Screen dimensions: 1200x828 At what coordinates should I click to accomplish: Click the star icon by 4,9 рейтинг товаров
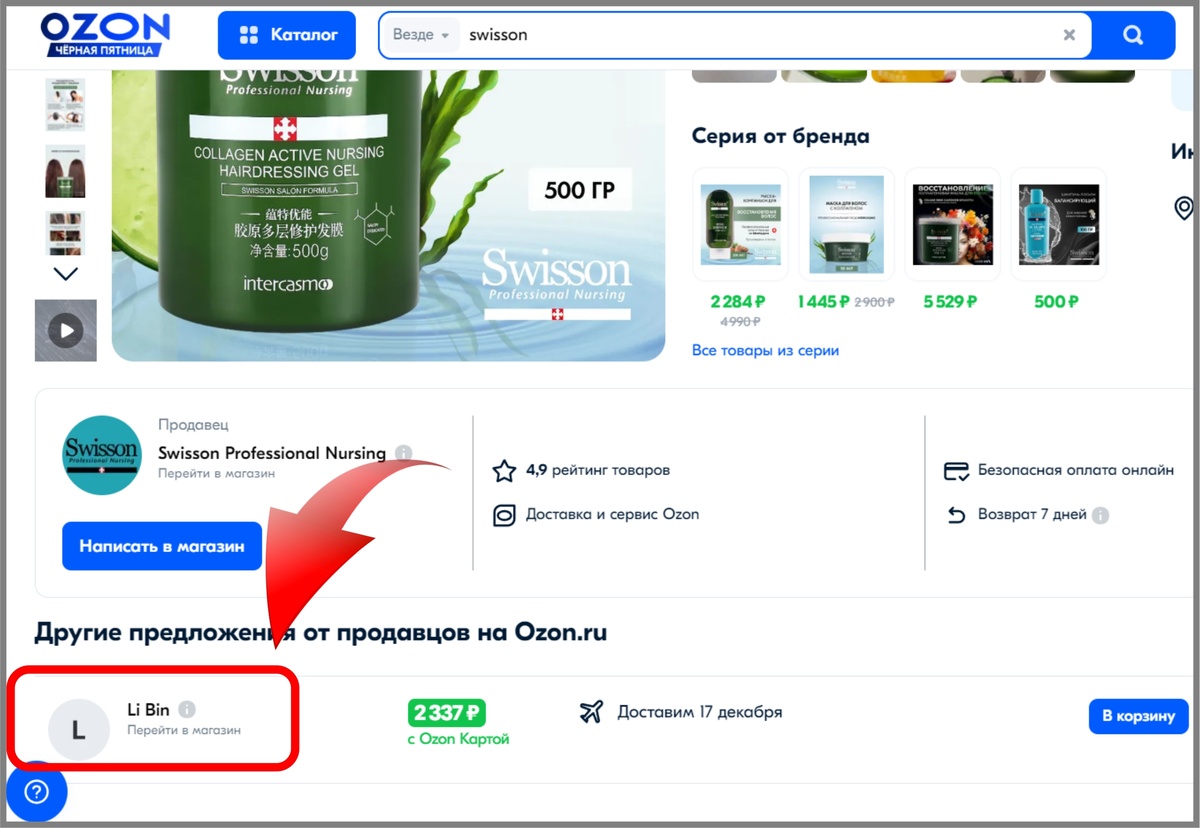pyautogui.click(x=505, y=470)
